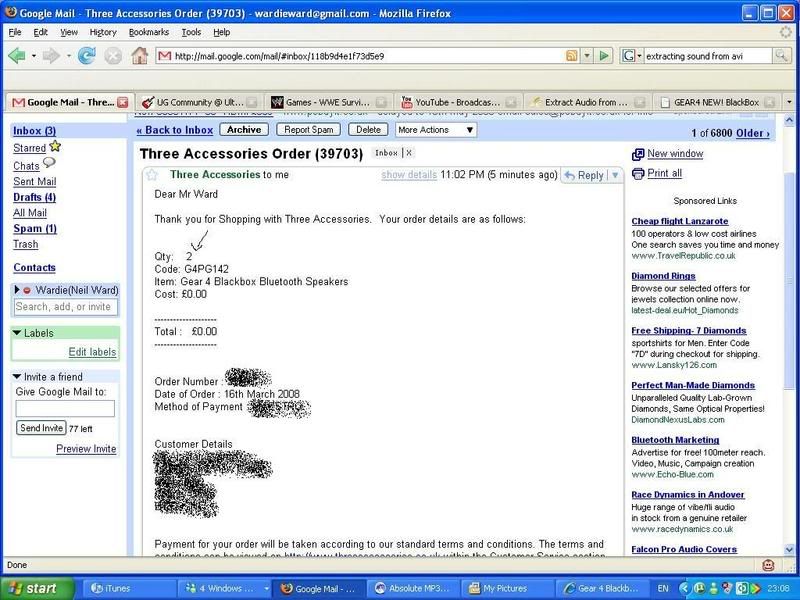Collapse the Labels section
800x600 pixels.
pos(17,333)
